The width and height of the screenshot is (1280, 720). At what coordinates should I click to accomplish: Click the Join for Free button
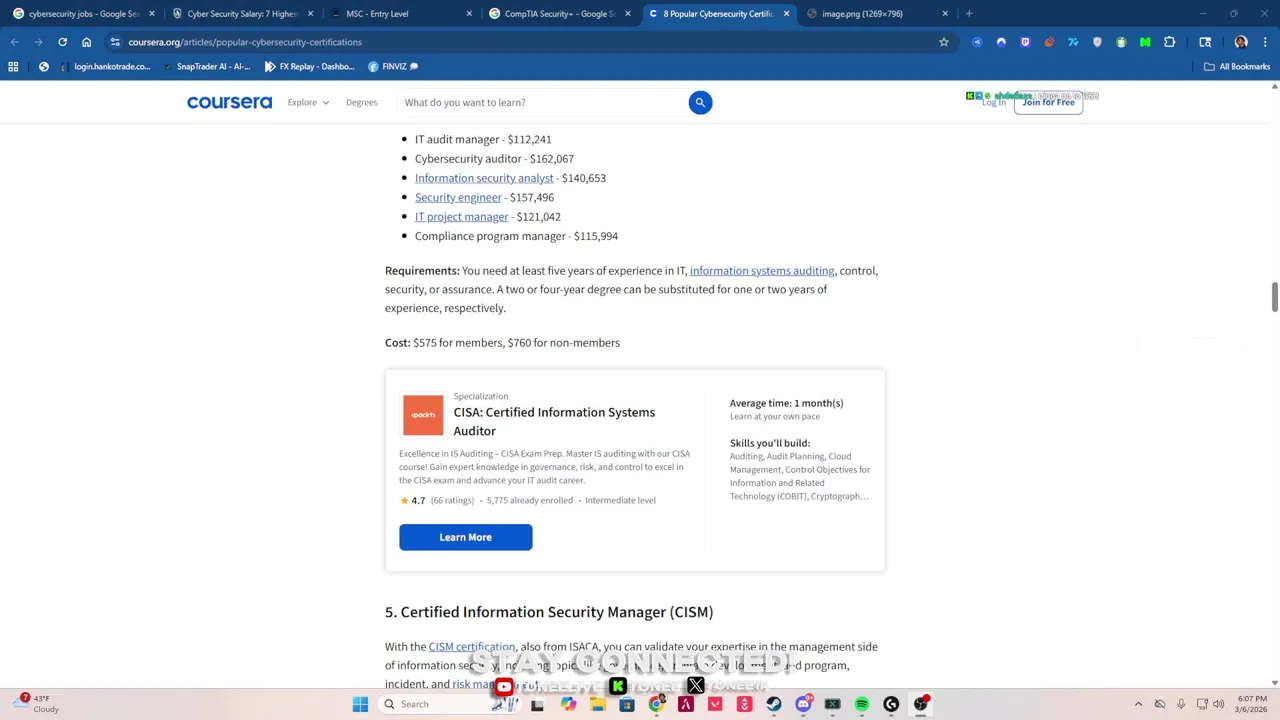coord(1048,102)
